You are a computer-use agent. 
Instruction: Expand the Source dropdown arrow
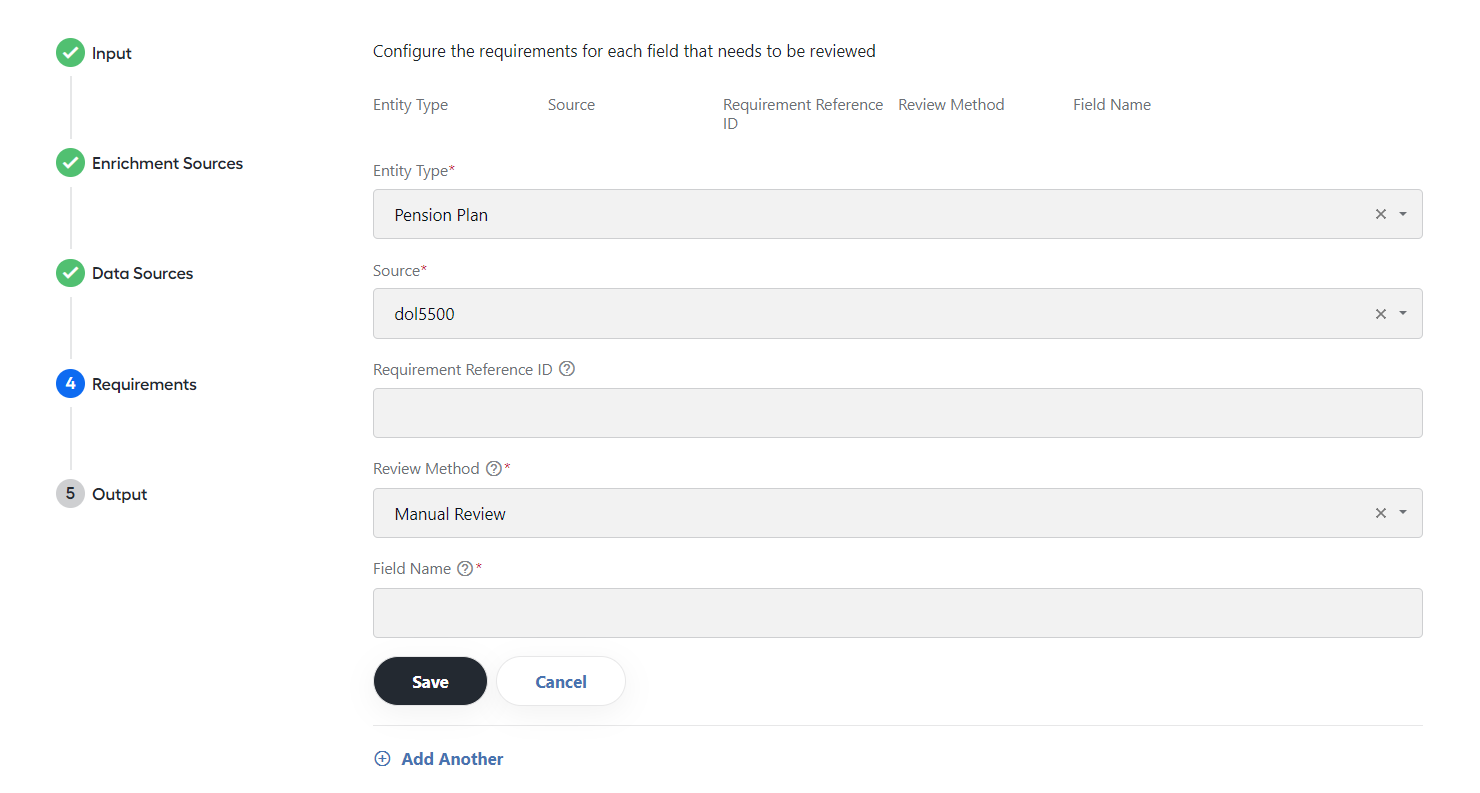(x=1403, y=314)
